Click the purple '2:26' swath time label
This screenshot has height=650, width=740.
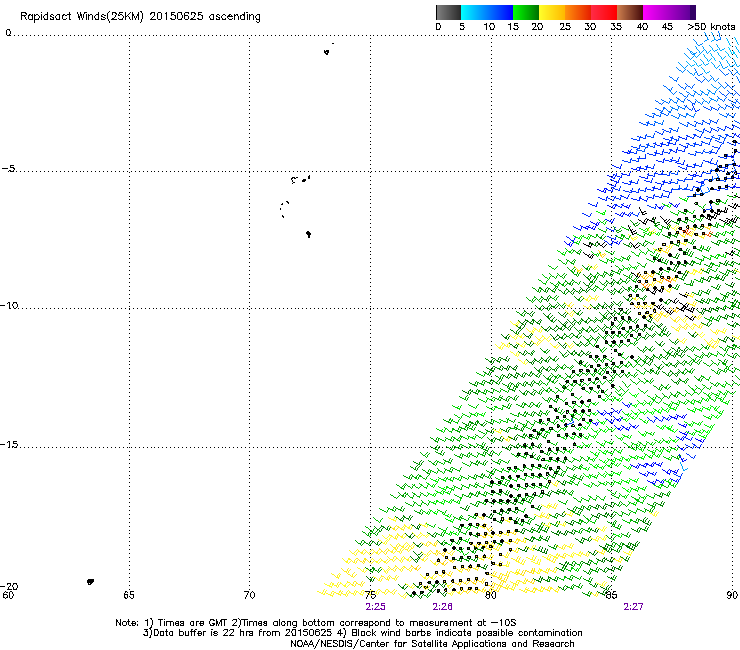(x=442, y=607)
